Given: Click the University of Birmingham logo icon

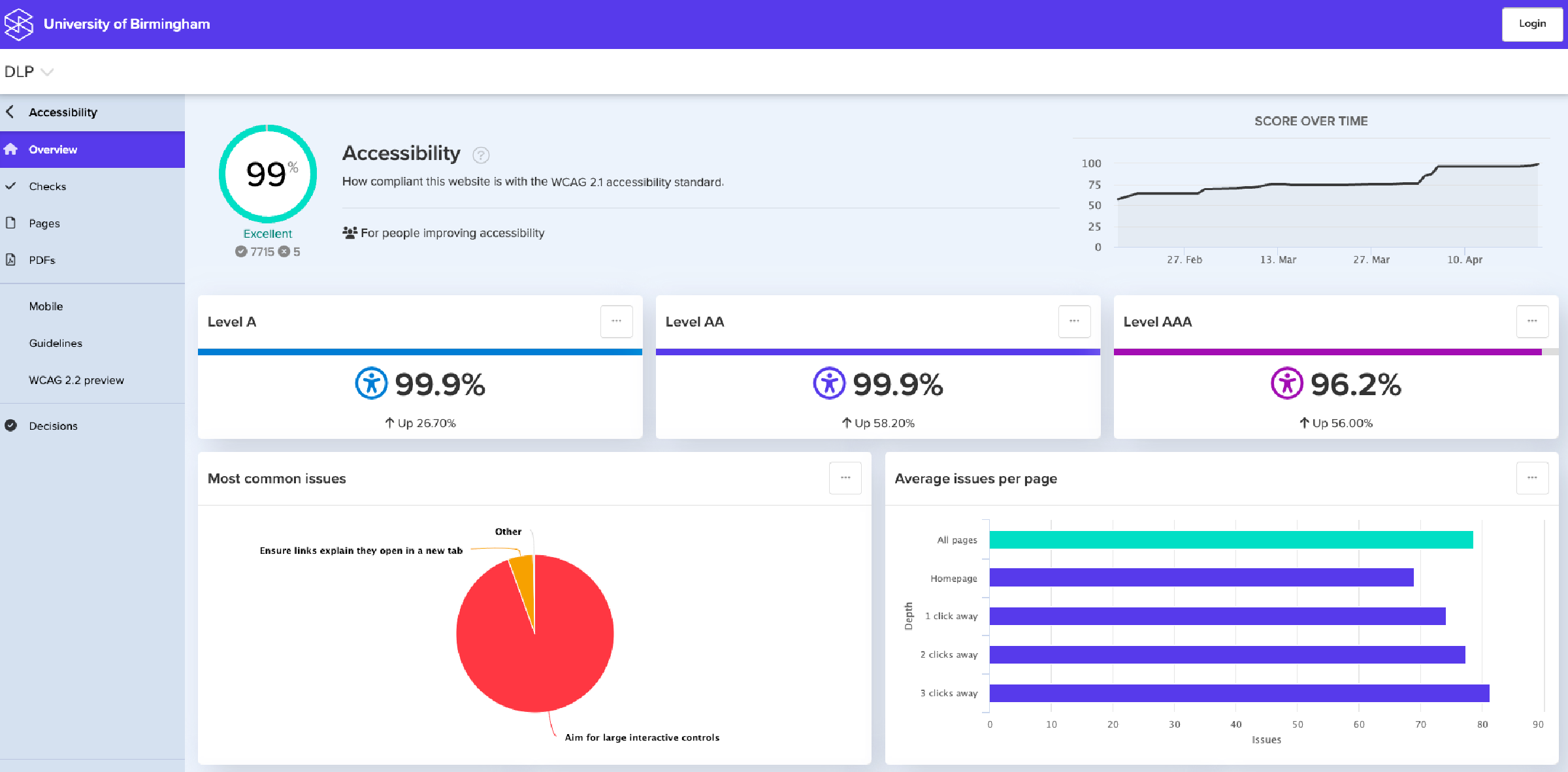Looking at the screenshot, I should pyautogui.click(x=18, y=24).
